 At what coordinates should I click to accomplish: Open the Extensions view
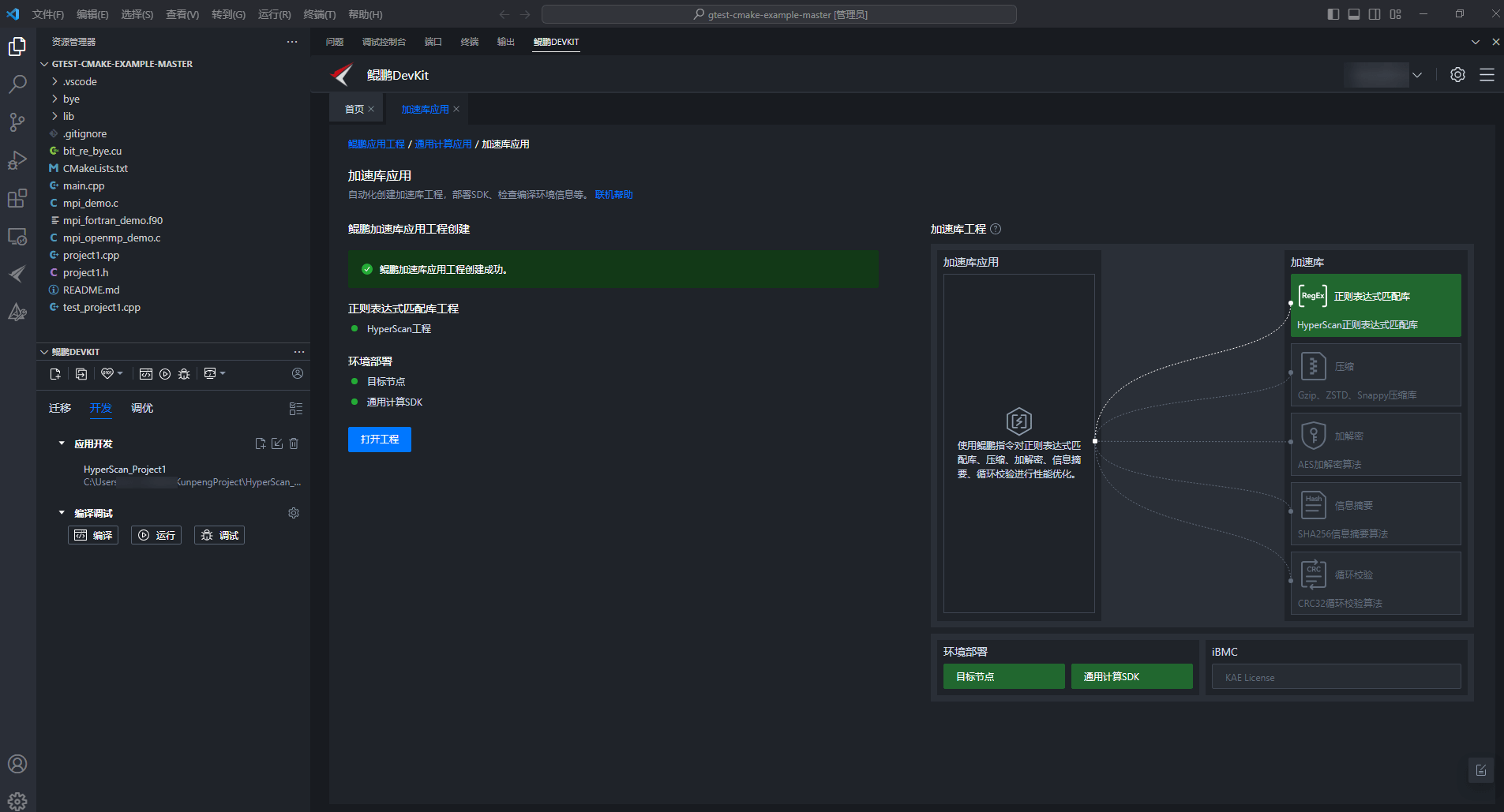(17, 198)
